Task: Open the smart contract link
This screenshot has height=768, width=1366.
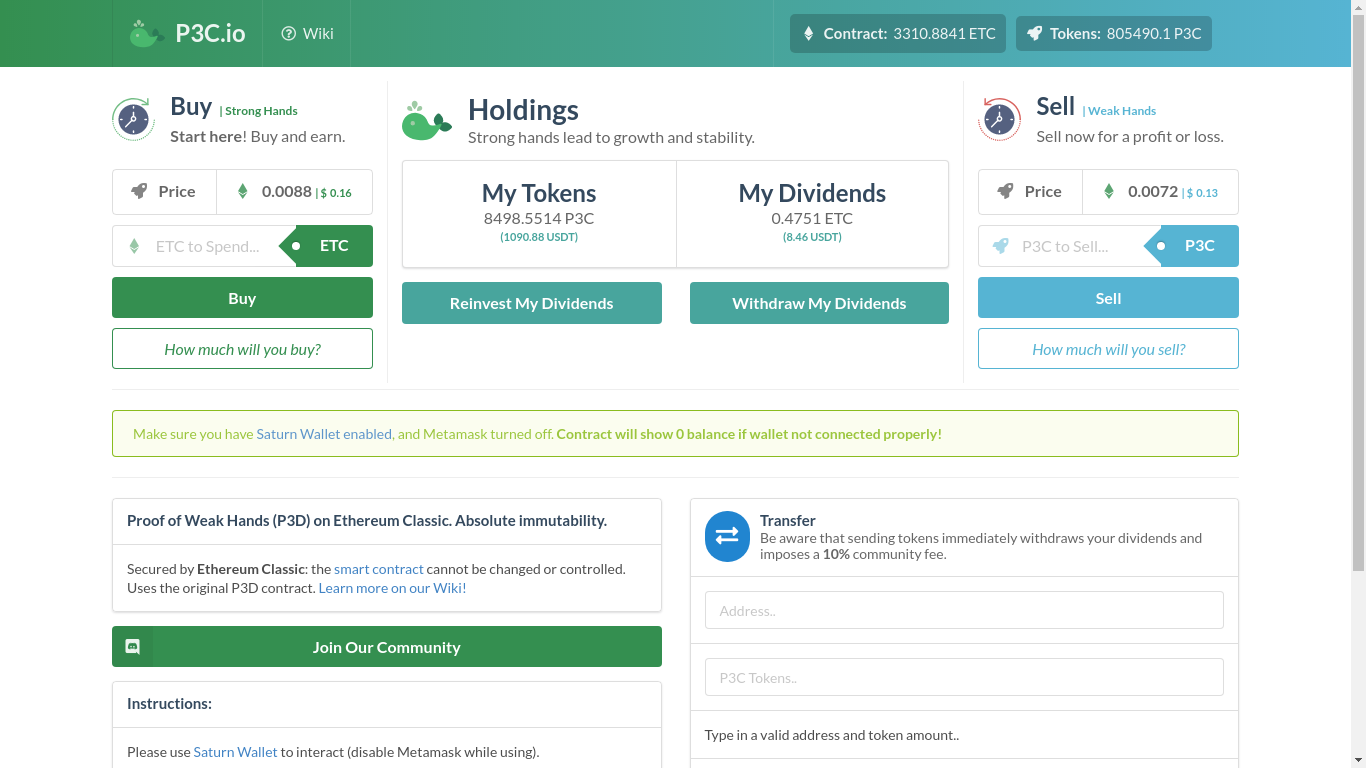Action: coord(379,569)
